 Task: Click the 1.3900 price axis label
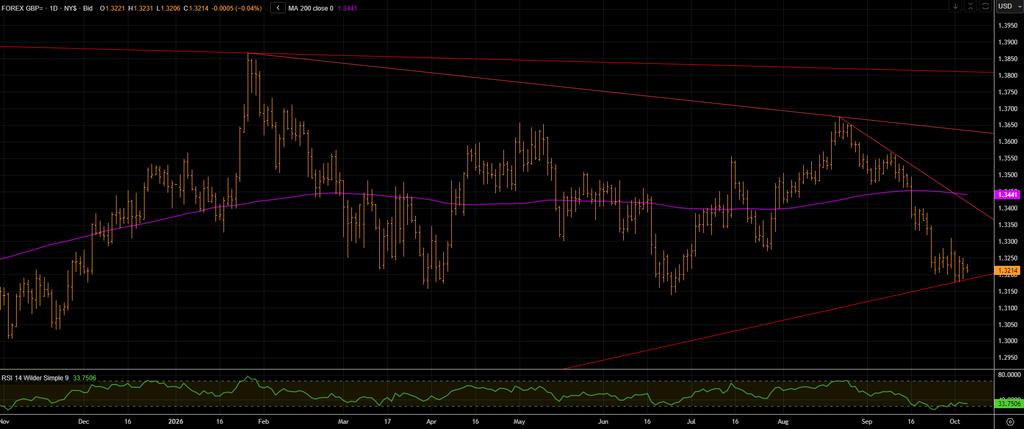tap(1010, 42)
